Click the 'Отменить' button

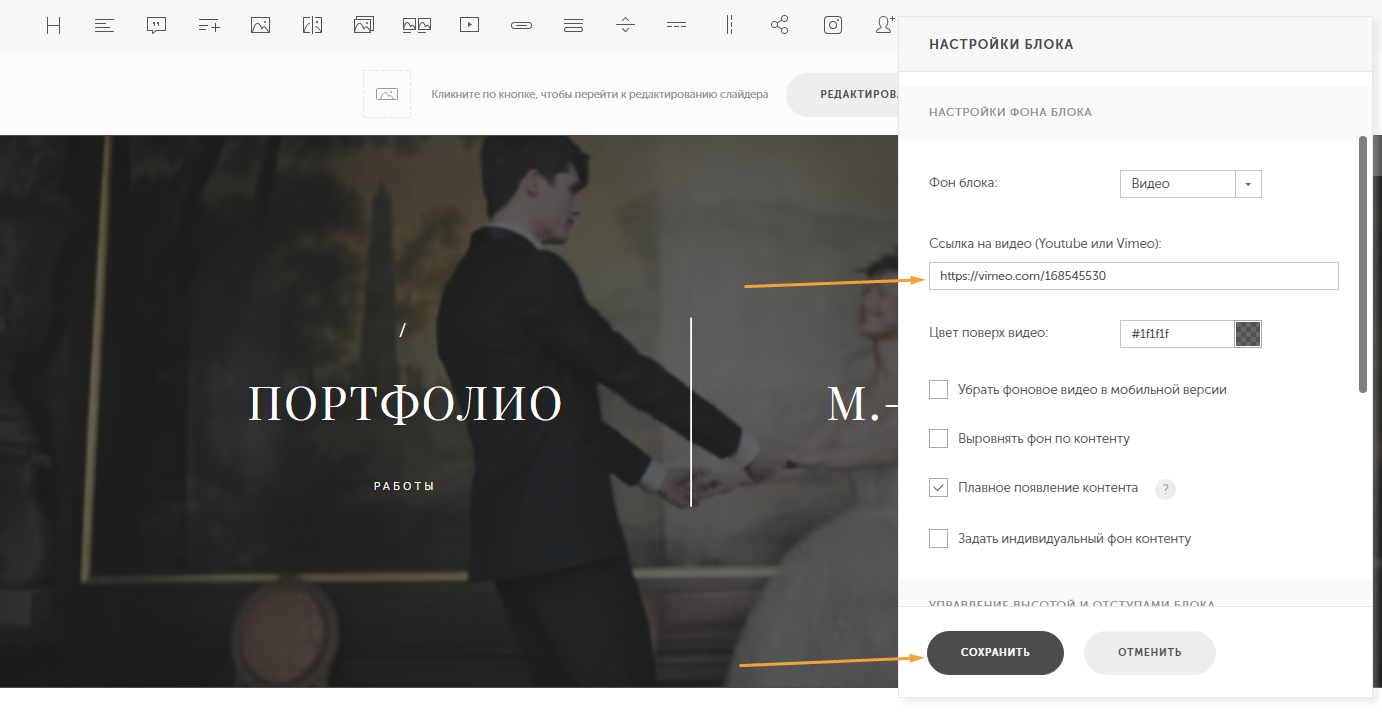pyautogui.click(x=1150, y=652)
